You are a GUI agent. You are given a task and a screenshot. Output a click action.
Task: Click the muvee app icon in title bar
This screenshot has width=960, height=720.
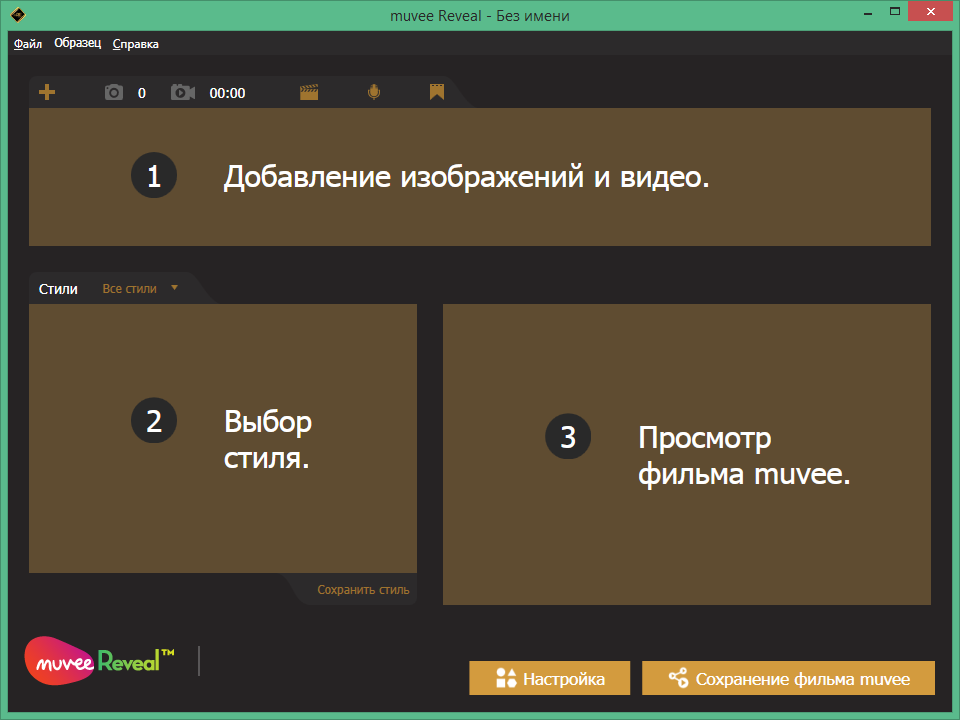tap(18, 14)
